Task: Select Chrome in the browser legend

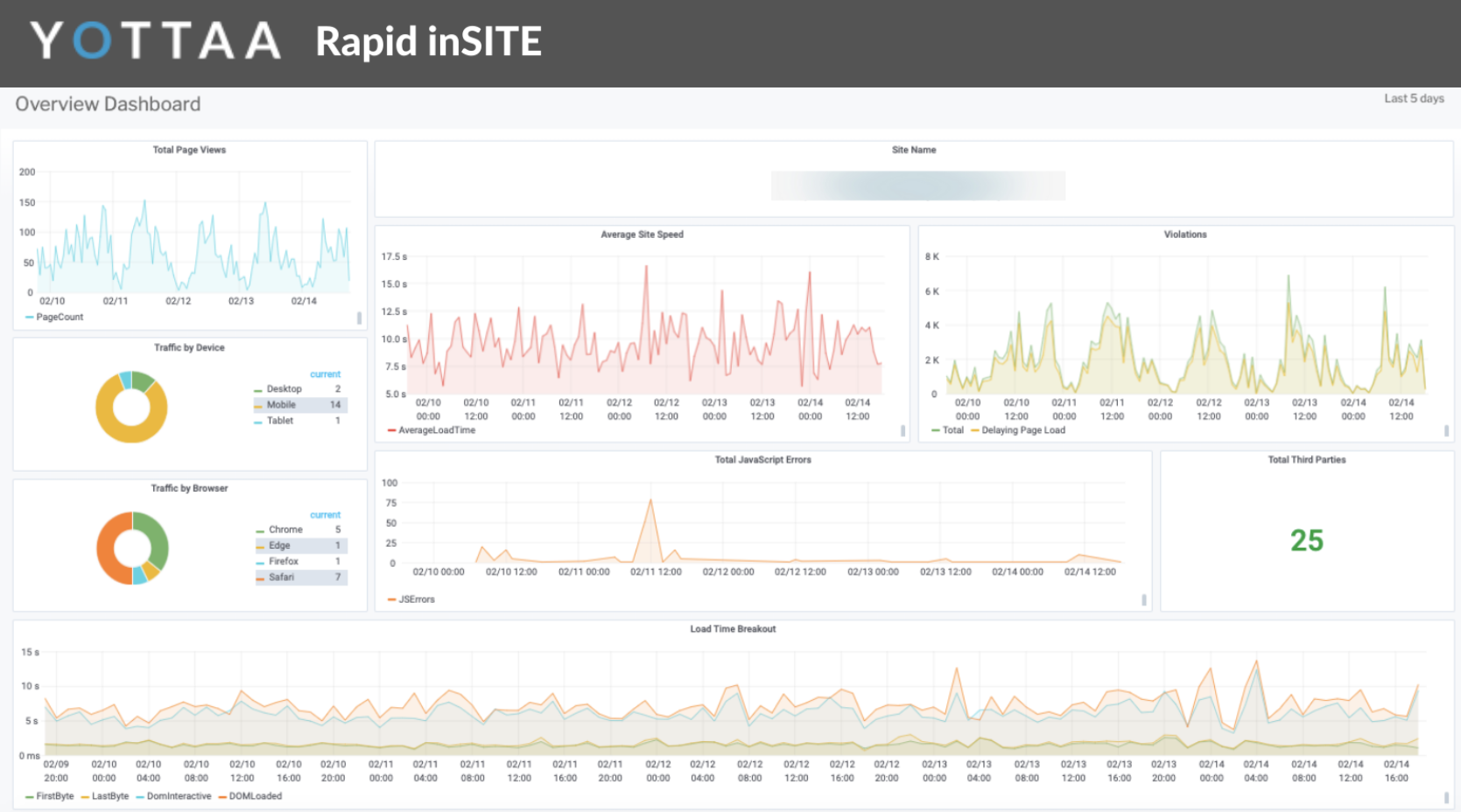Action: (x=284, y=529)
